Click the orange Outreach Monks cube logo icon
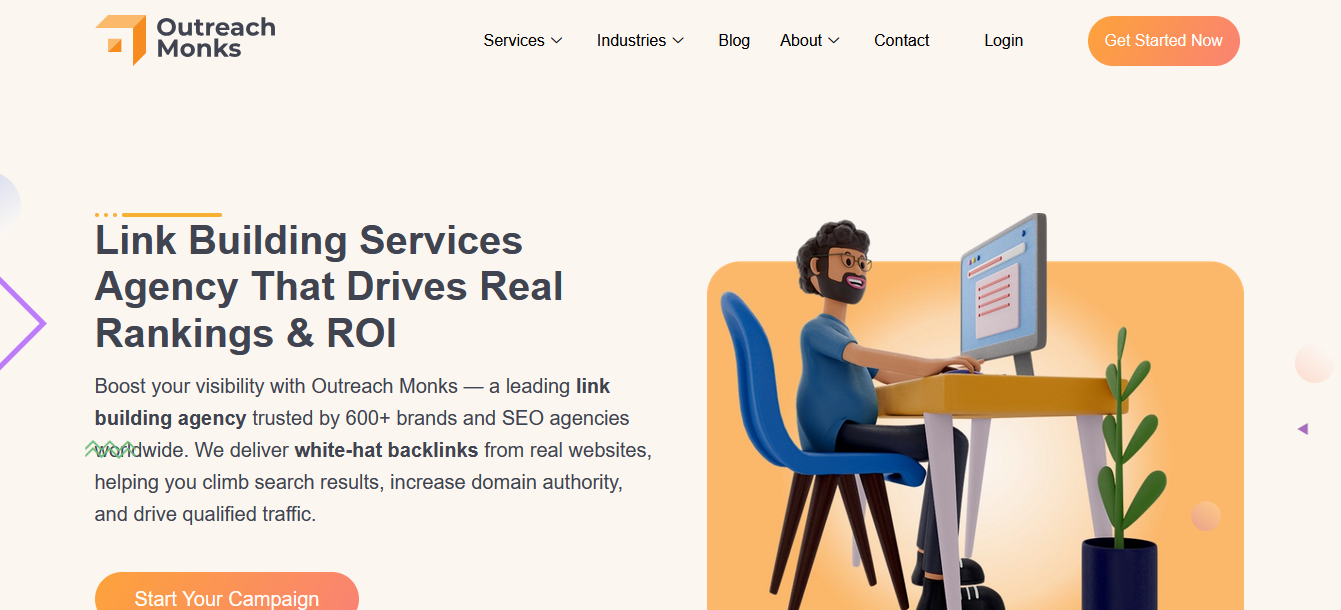 click(121, 40)
